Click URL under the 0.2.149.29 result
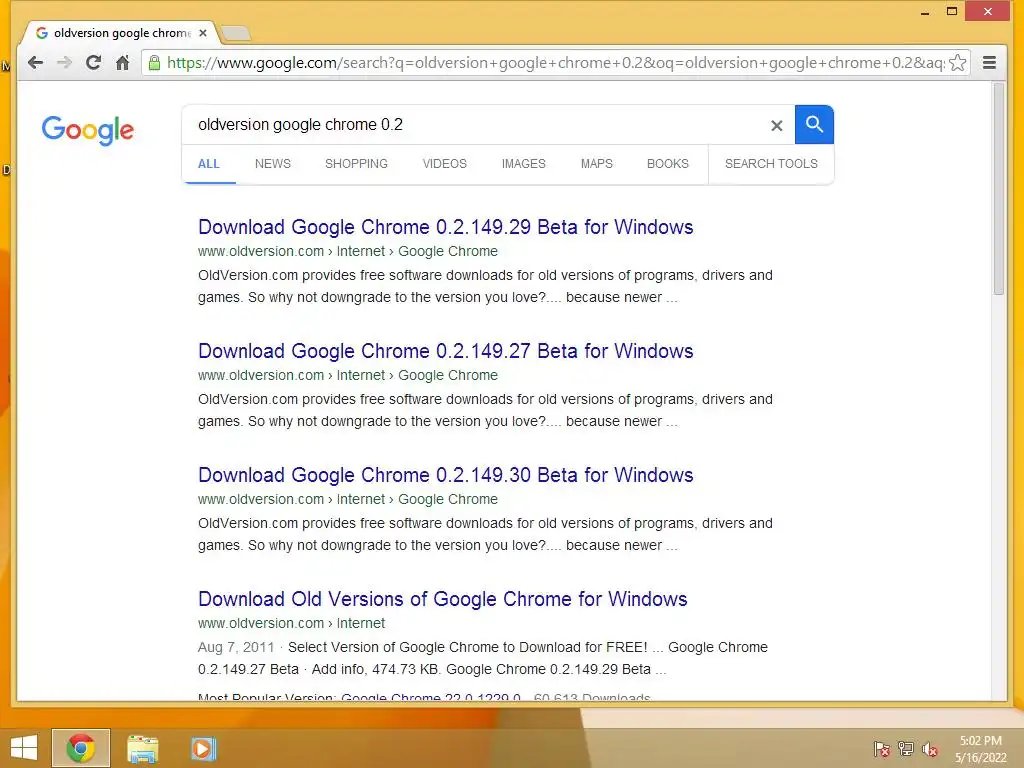 pyautogui.click(x=347, y=251)
